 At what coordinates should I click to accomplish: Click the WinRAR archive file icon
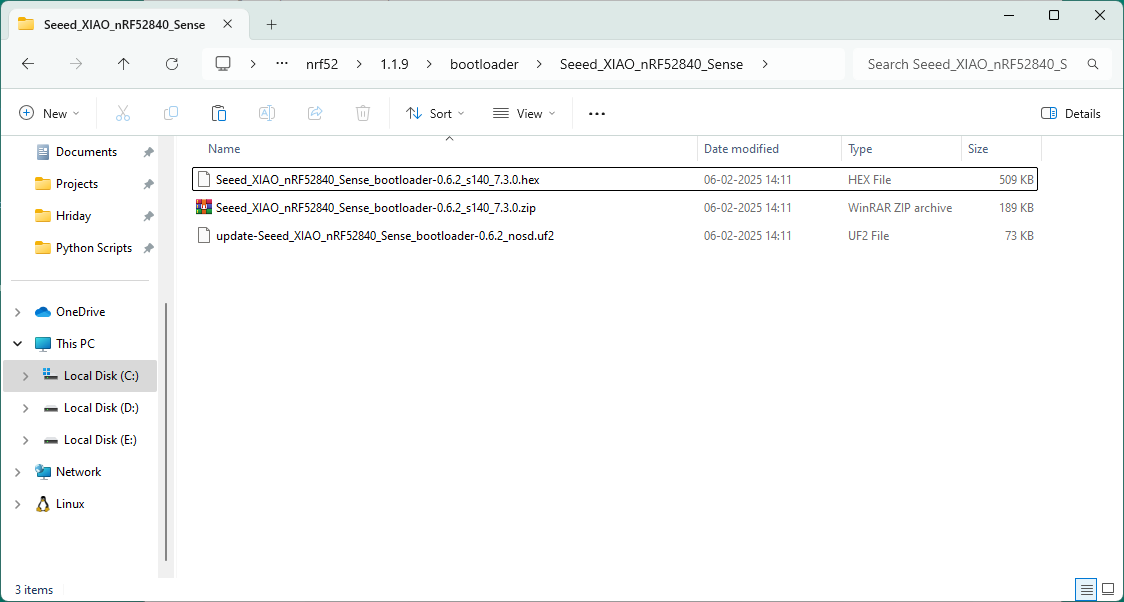point(204,208)
